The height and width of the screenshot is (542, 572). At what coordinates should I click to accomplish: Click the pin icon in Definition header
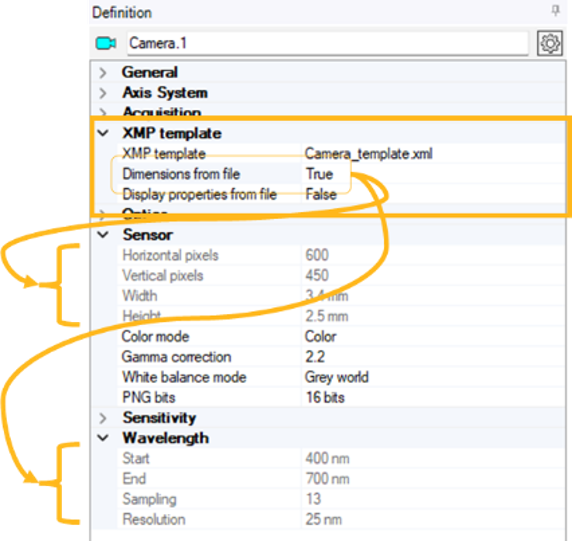555,11
